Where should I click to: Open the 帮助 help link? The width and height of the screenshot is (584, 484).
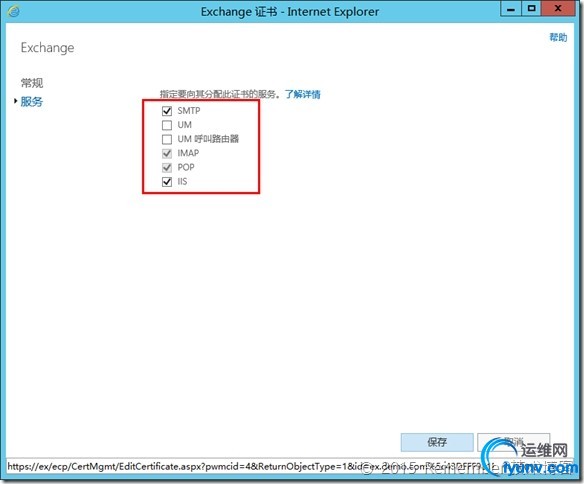(558, 37)
